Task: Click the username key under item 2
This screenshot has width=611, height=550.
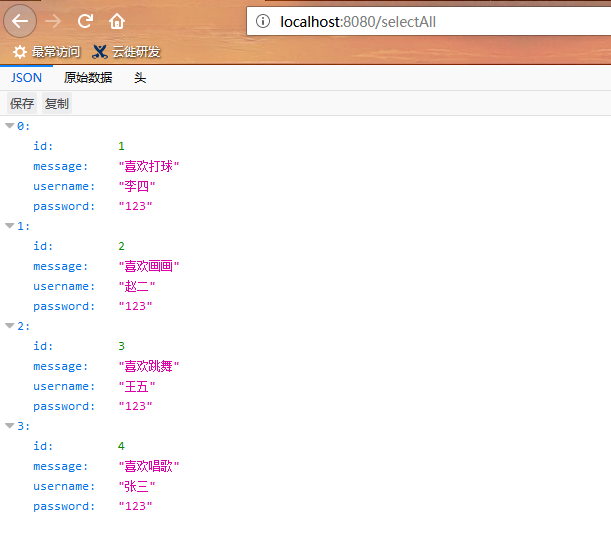Action: (64, 386)
